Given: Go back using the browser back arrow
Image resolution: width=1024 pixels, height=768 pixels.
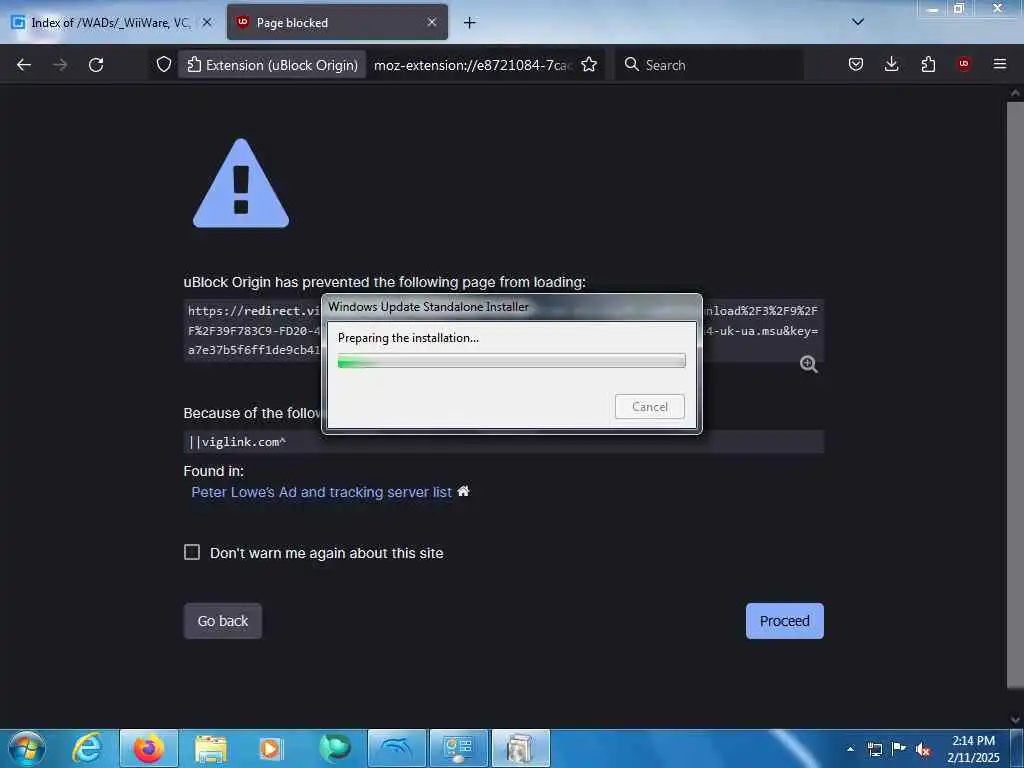Looking at the screenshot, I should pyautogui.click(x=24, y=65).
